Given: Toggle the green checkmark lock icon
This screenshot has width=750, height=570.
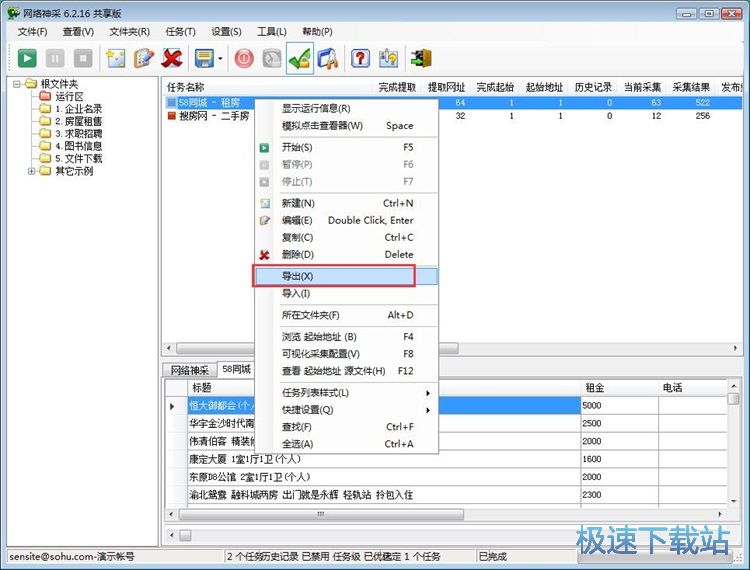Looking at the screenshot, I should pos(300,58).
